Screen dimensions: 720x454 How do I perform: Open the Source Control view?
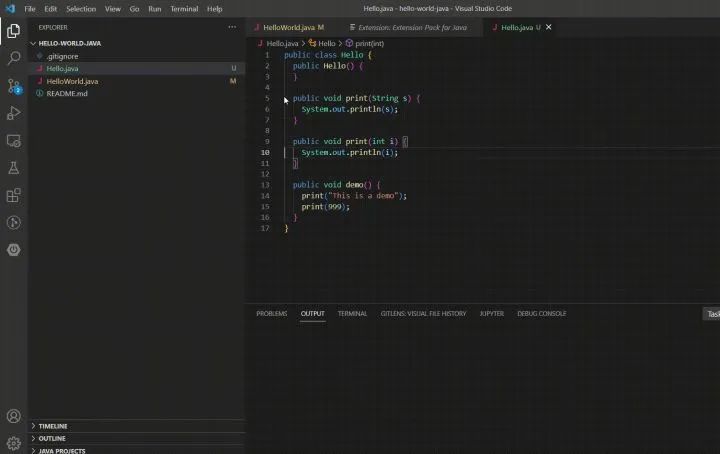coord(14,86)
